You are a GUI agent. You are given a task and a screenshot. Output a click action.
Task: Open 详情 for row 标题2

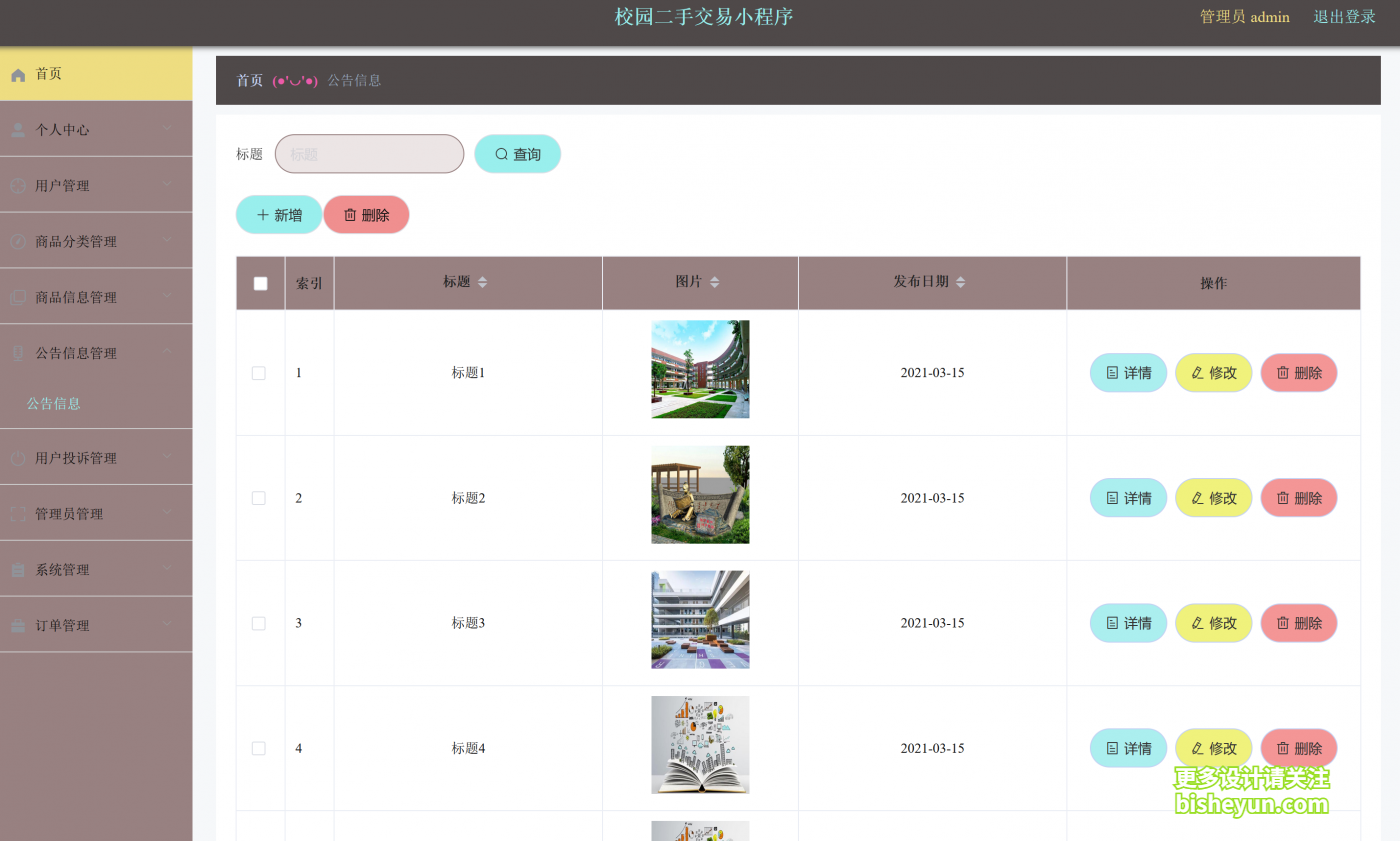point(1128,498)
